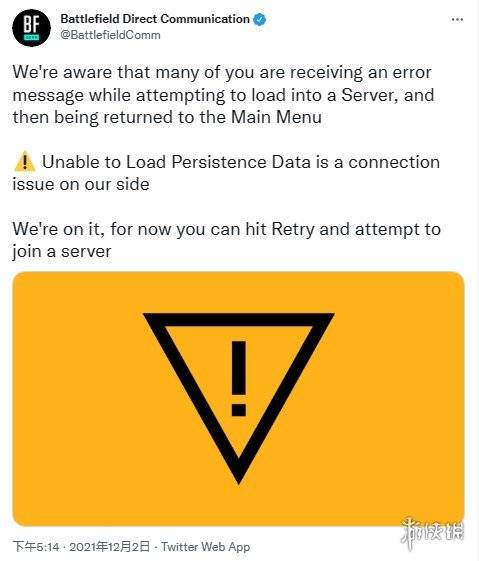
Task: Click the warning emoji before Unable to Load
Action: point(24,162)
